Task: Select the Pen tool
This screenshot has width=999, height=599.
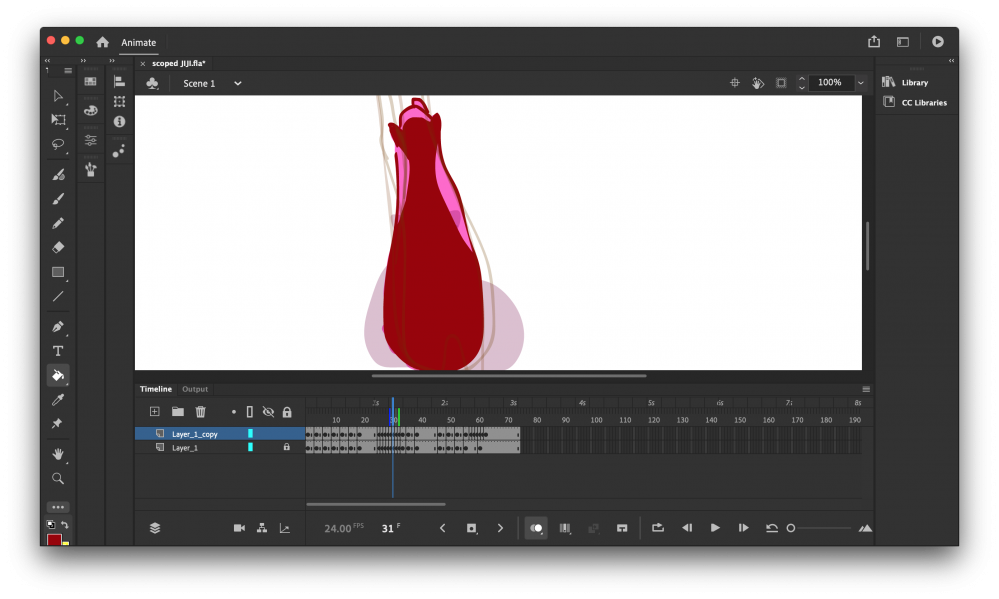Action: click(x=58, y=327)
